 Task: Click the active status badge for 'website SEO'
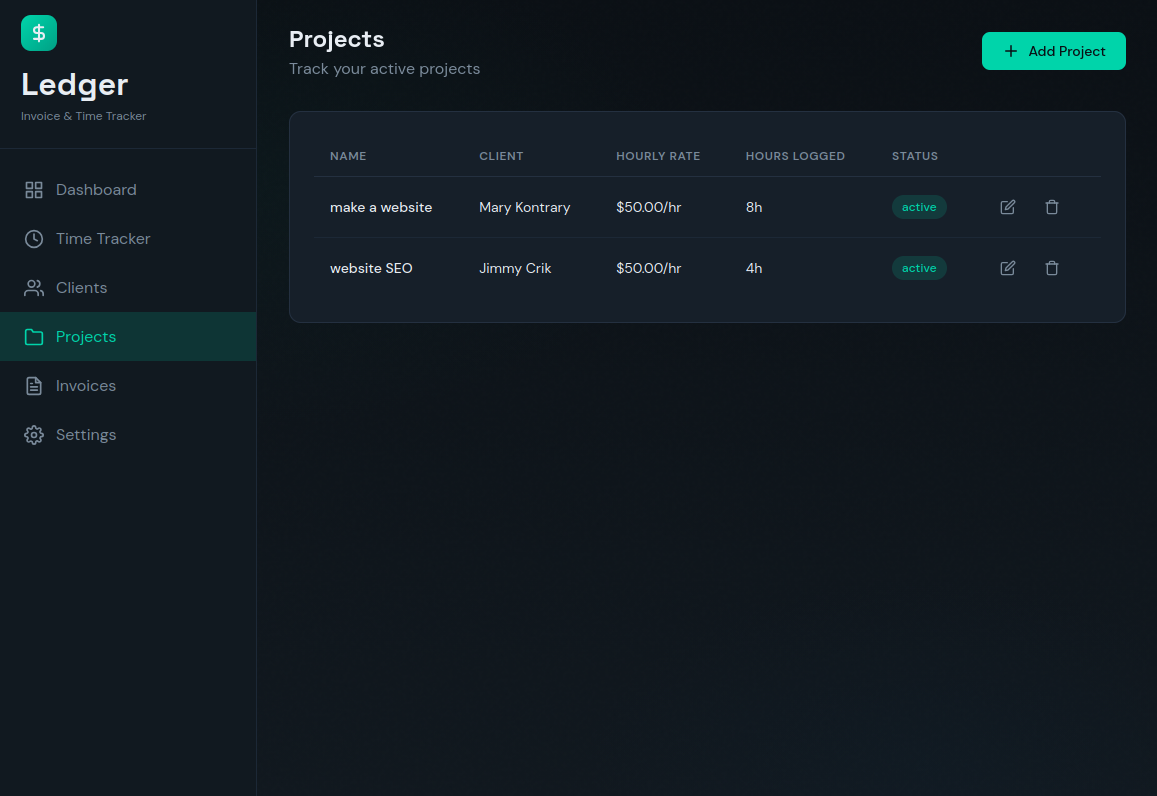tap(919, 269)
